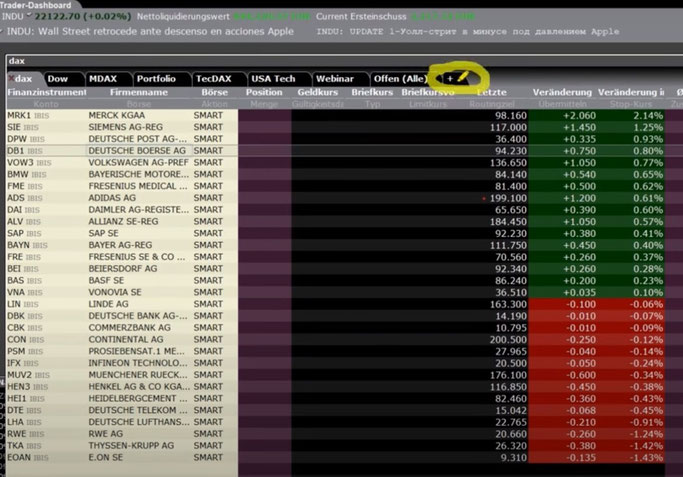Select the EOAN IBIS ticker

[x=27, y=457]
